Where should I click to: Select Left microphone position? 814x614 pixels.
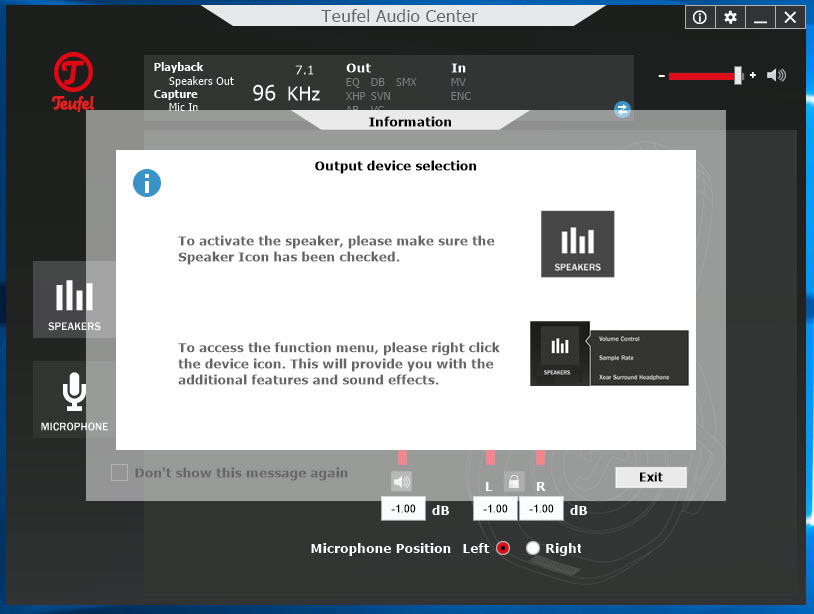tap(503, 548)
